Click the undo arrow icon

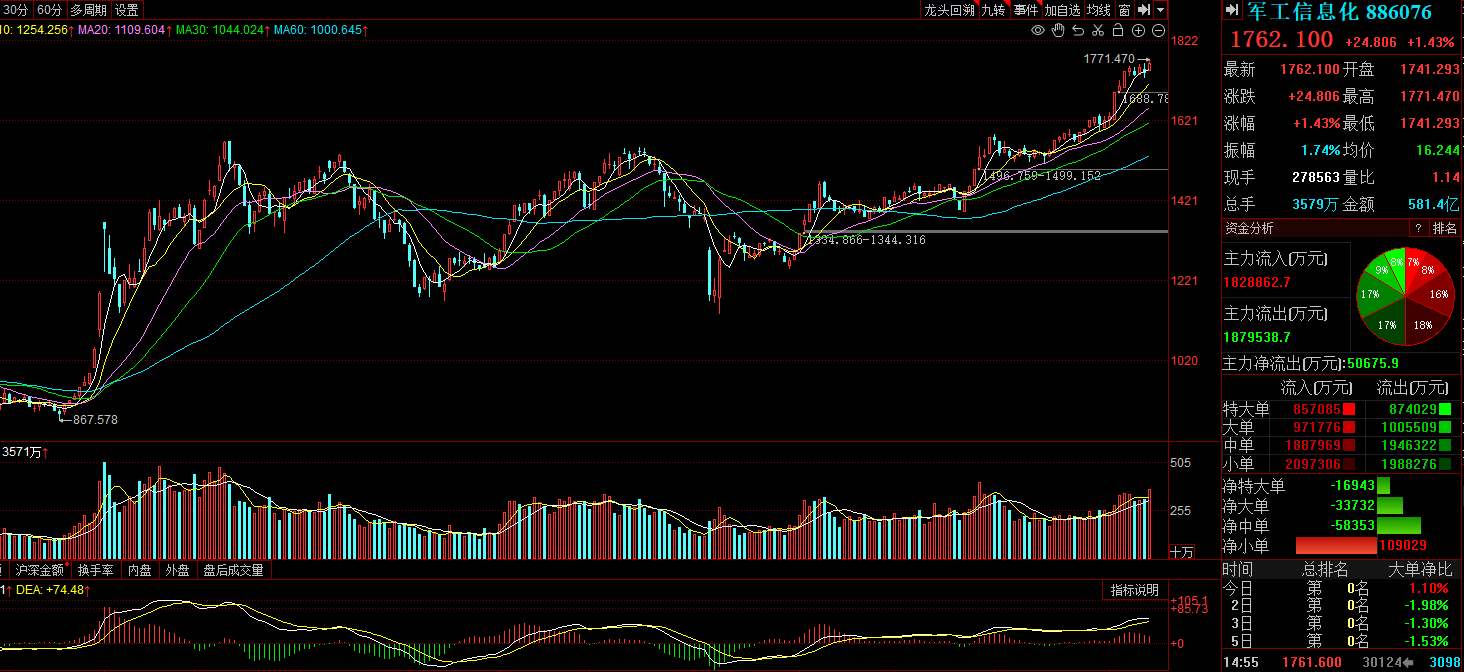pyautogui.click(x=1078, y=31)
